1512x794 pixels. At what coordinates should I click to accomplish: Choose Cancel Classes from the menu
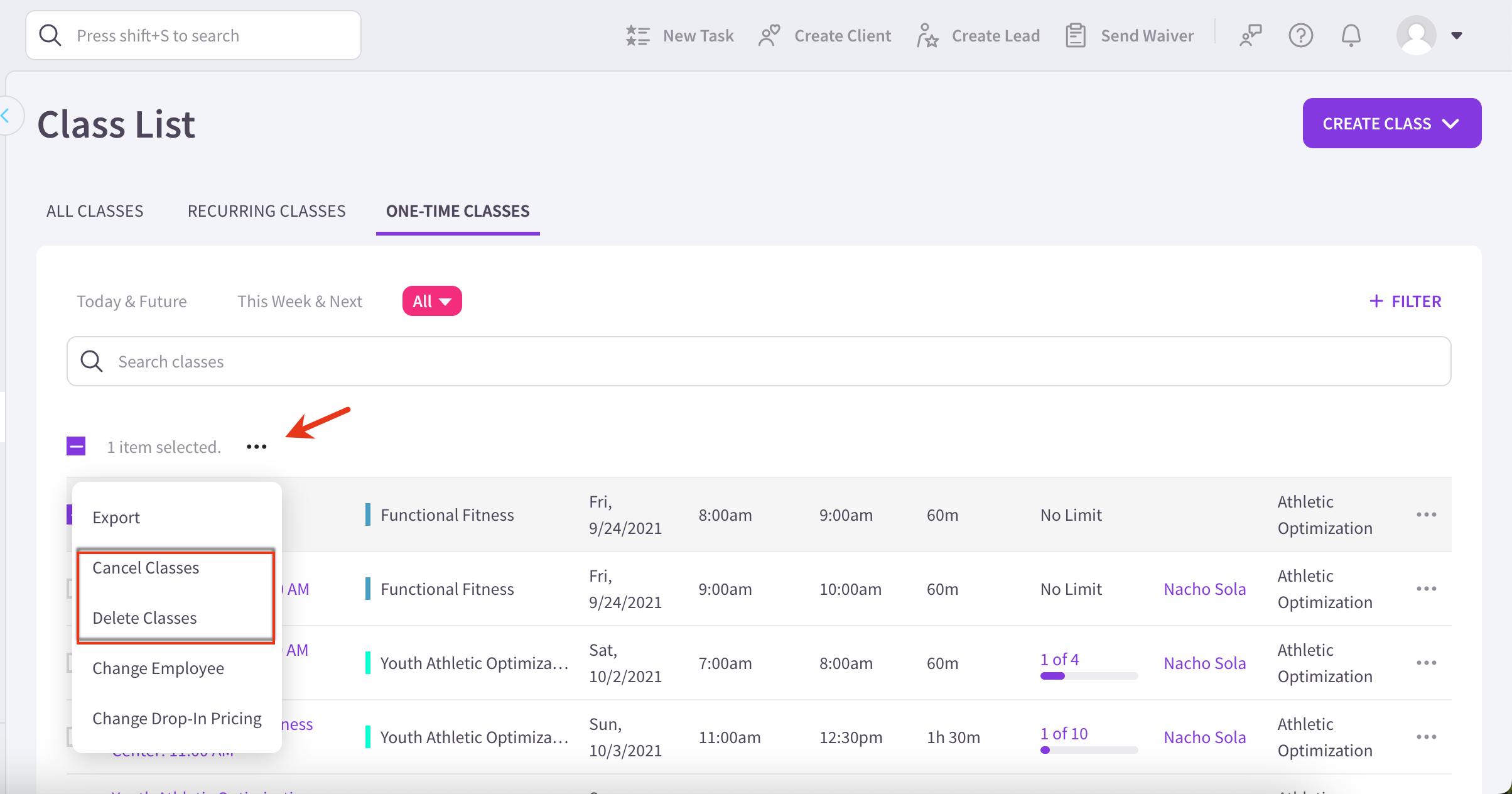click(x=146, y=568)
